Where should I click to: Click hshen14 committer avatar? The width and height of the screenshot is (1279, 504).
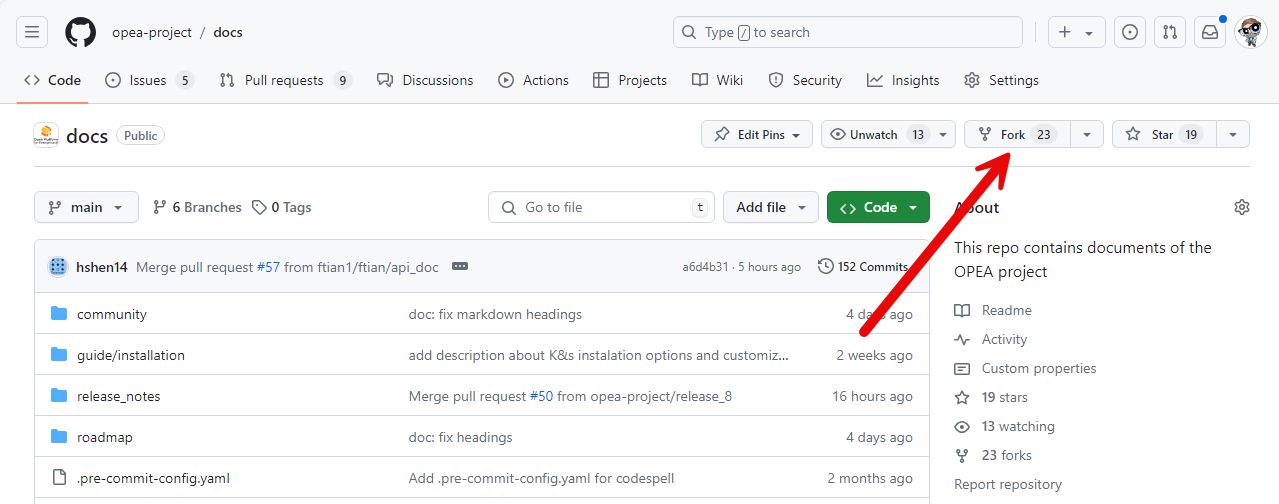(x=58, y=266)
